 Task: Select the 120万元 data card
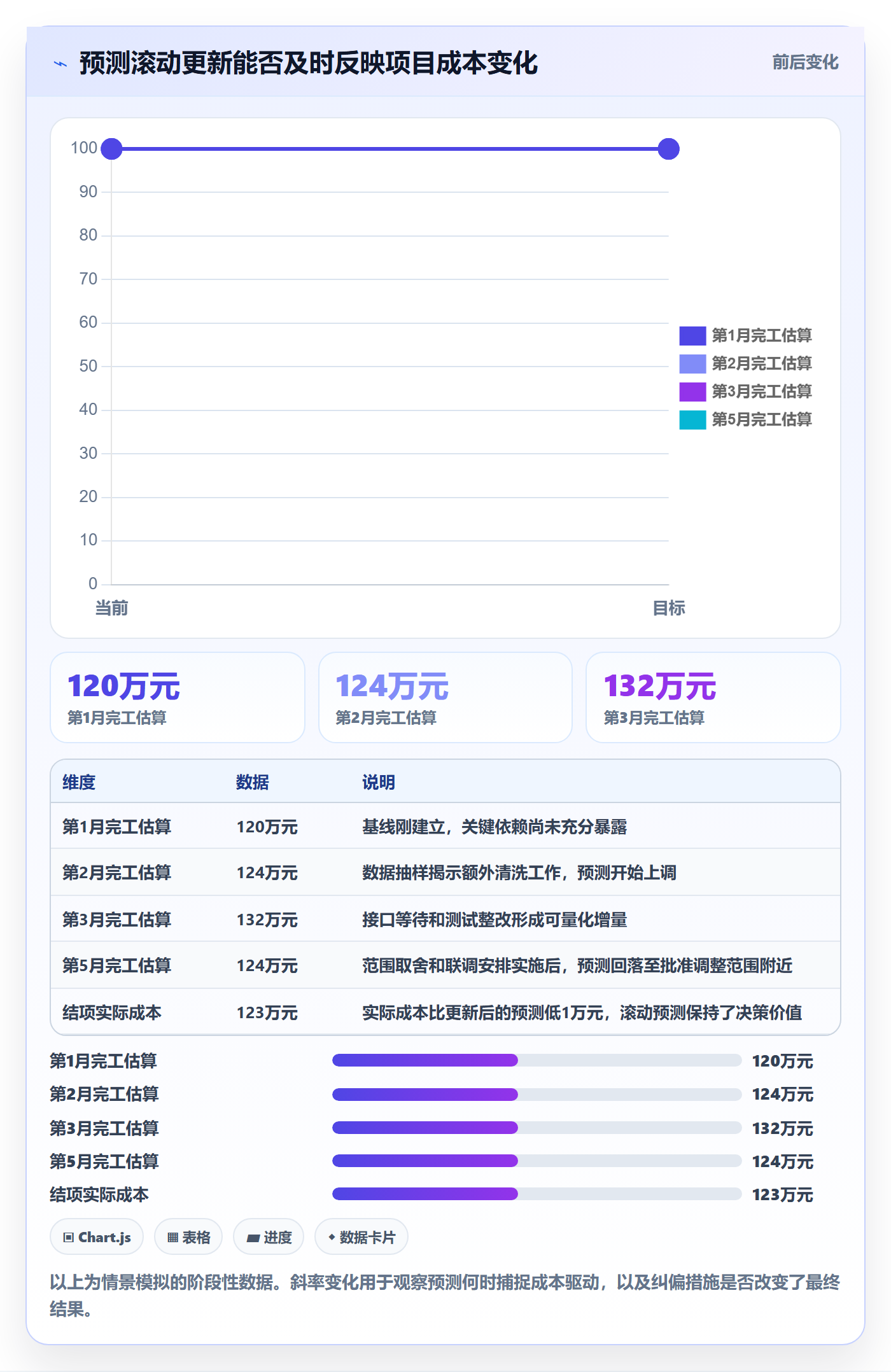click(x=178, y=697)
